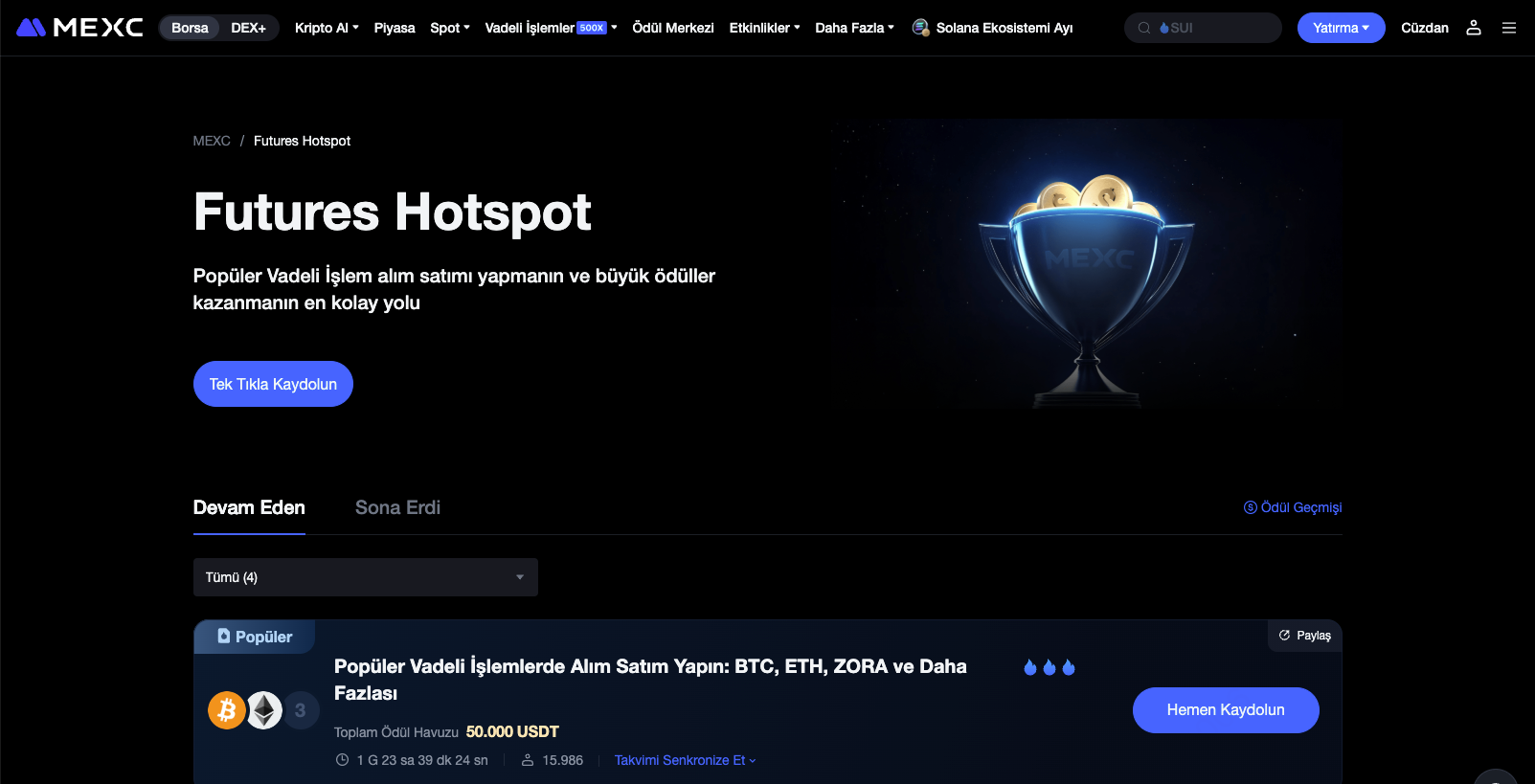The height and width of the screenshot is (784, 1535).
Task: Click the flame popularity icons
Action: pos(1050,667)
